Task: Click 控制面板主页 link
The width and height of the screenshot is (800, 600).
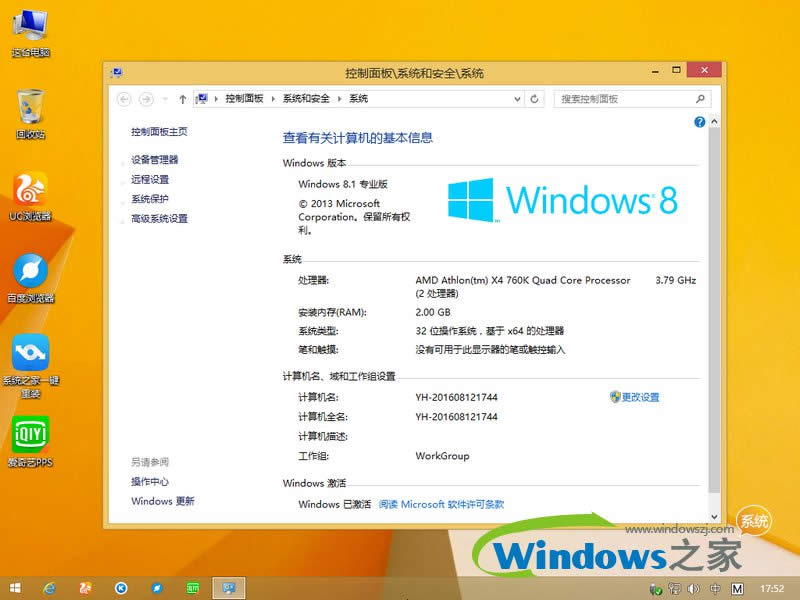Action: 158,130
